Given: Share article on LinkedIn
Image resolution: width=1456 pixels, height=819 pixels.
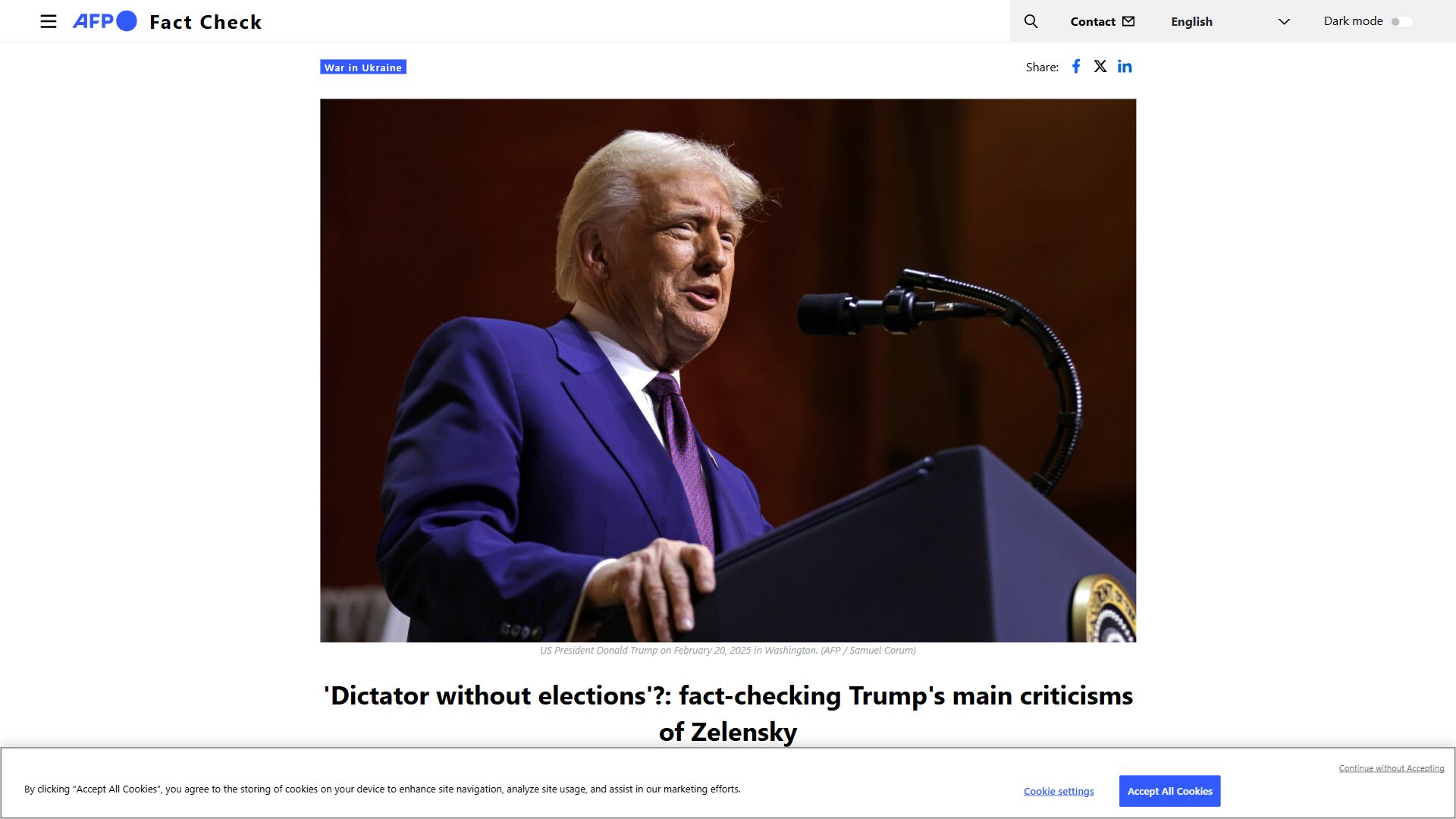Looking at the screenshot, I should coord(1125,66).
